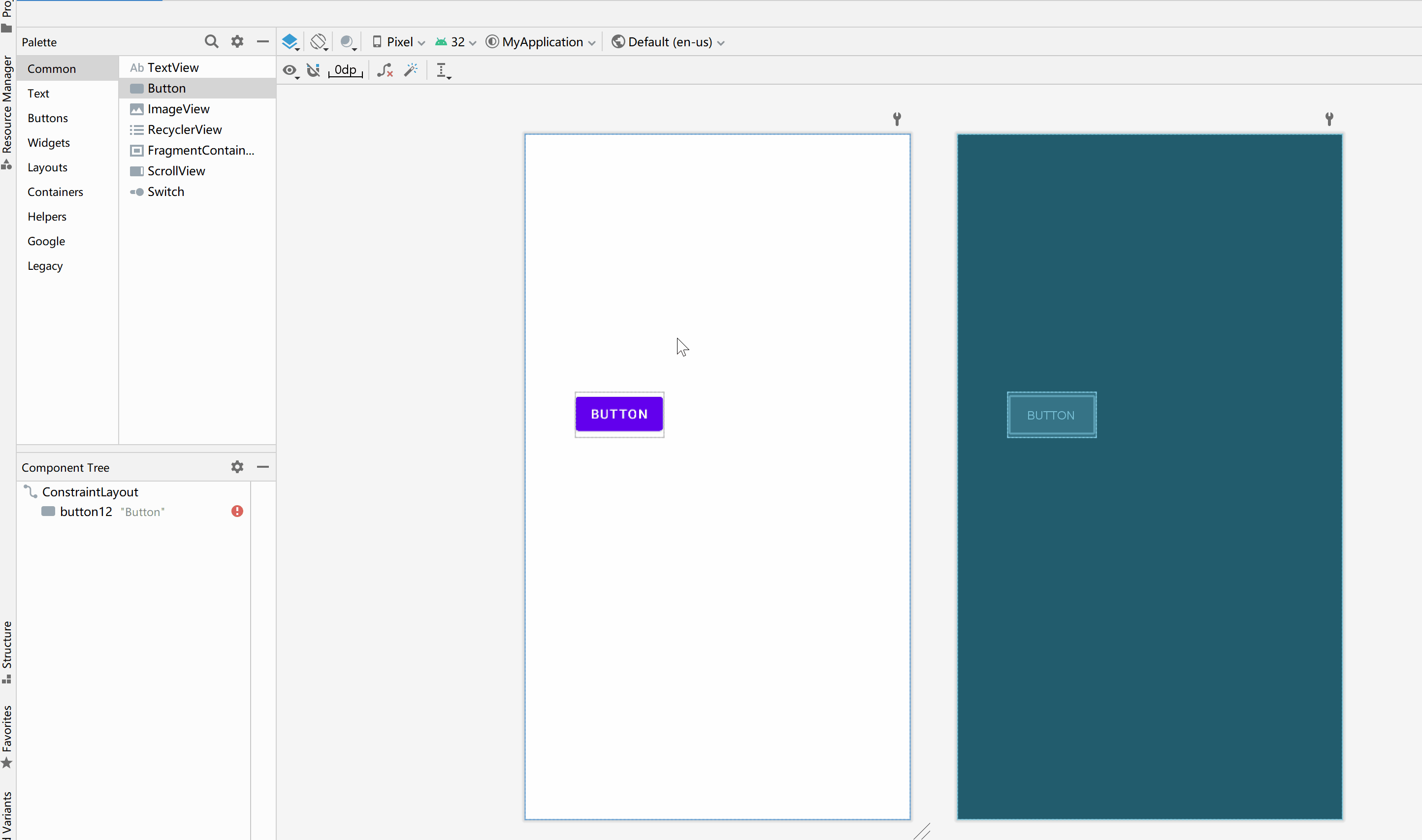
Task: Select ImageView in the palette list
Action: pyautogui.click(x=178, y=109)
